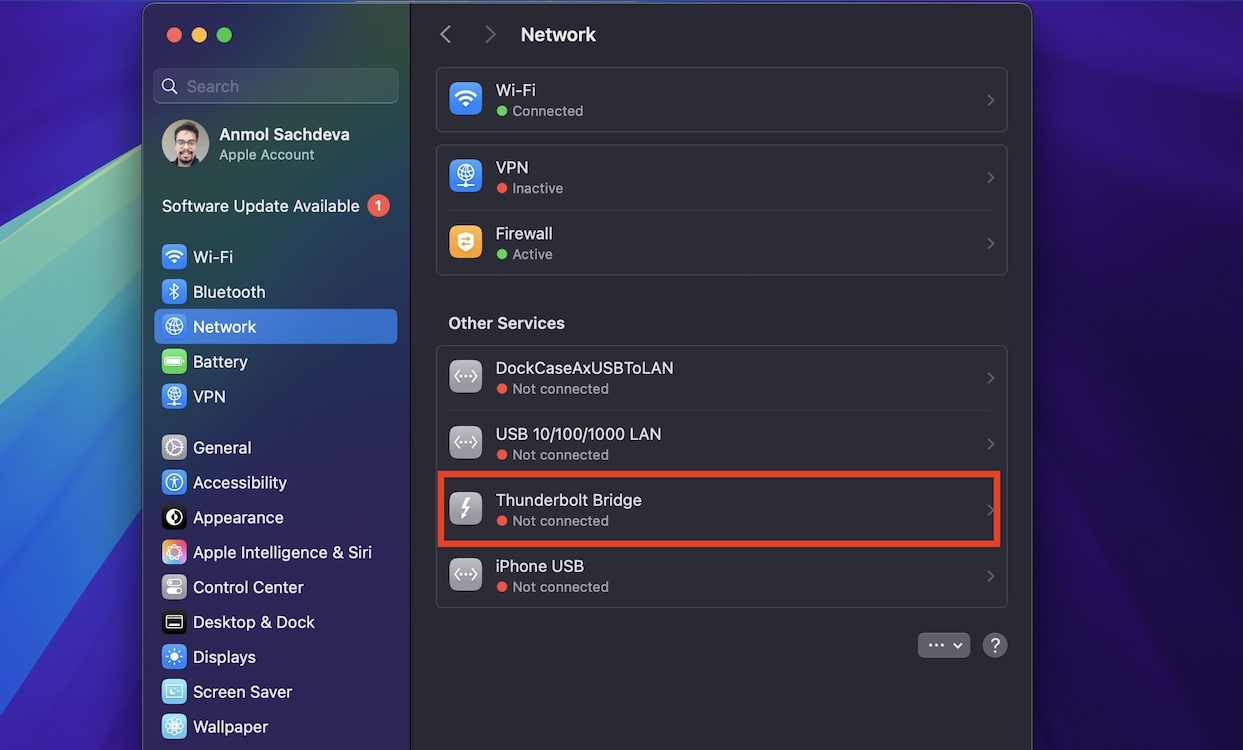
Task: Open the Displays settings icon
Action: point(174,657)
